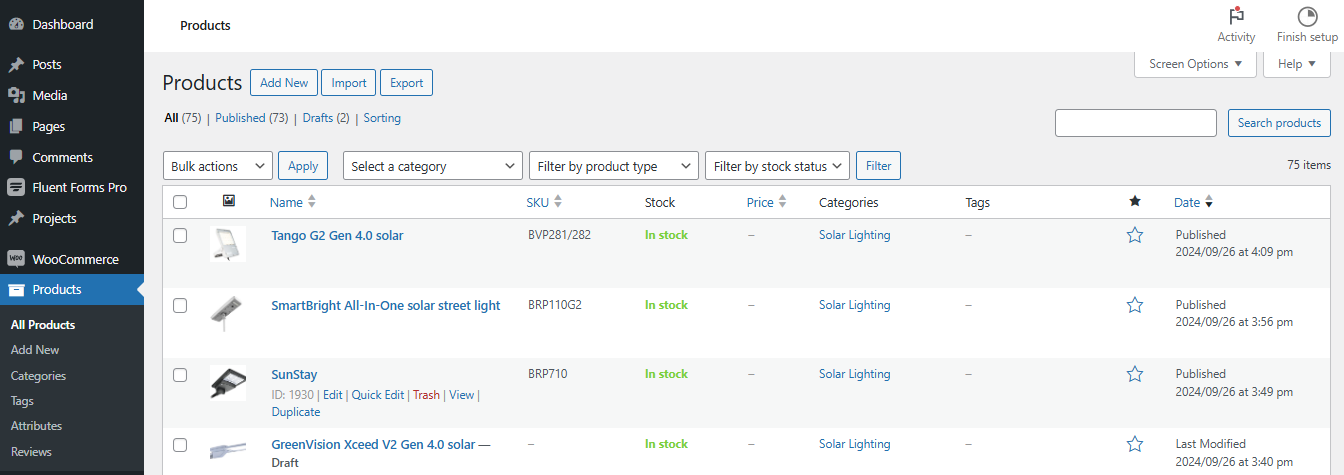Check the select-all products checkbox
Image resolution: width=1344 pixels, height=475 pixels.
pyautogui.click(x=180, y=202)
